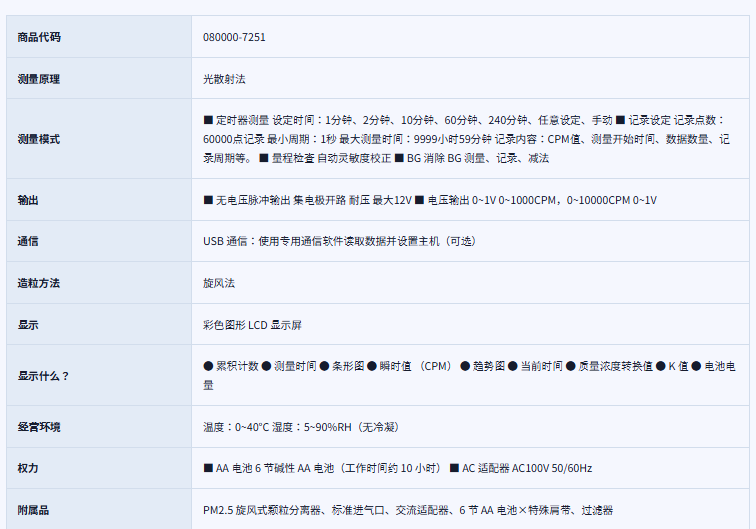Viewport: 756px width, 529px height.
Task: Select the temperature and humidity range text
Action: tap(301, 427)
